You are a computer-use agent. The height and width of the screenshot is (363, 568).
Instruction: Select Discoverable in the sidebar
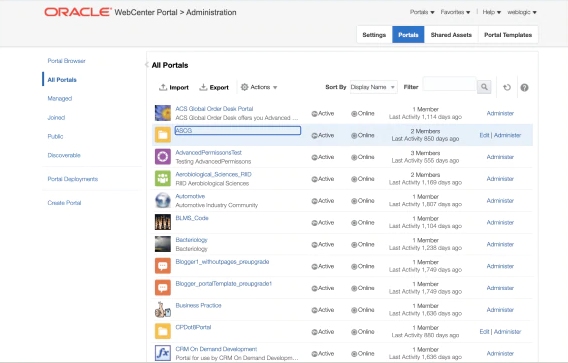(x=64, y=155)
